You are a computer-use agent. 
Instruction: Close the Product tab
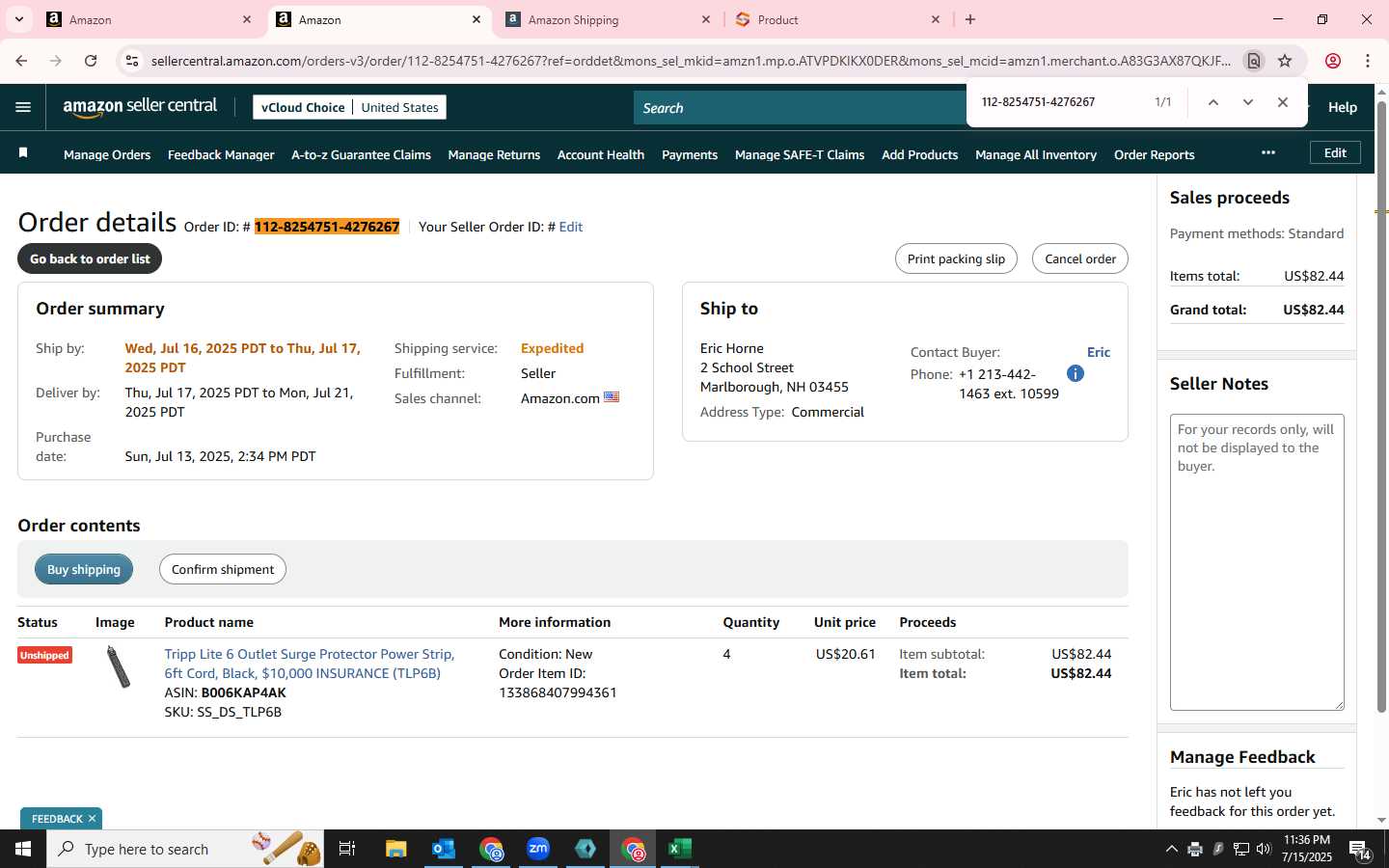(936, 19)
